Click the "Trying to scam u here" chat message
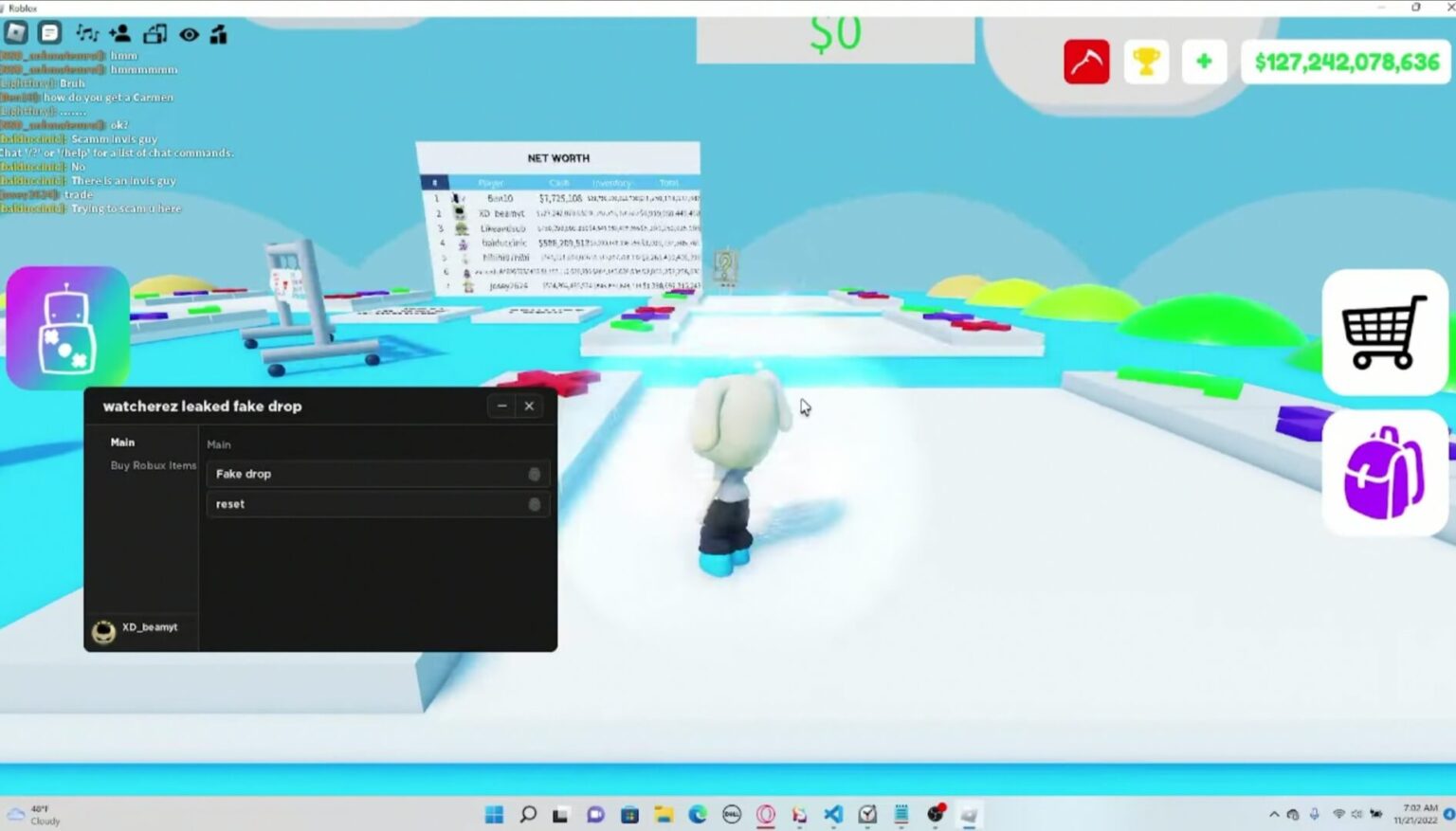Image resolution: width=1456 pixels, height=831 pixels. 125,208
